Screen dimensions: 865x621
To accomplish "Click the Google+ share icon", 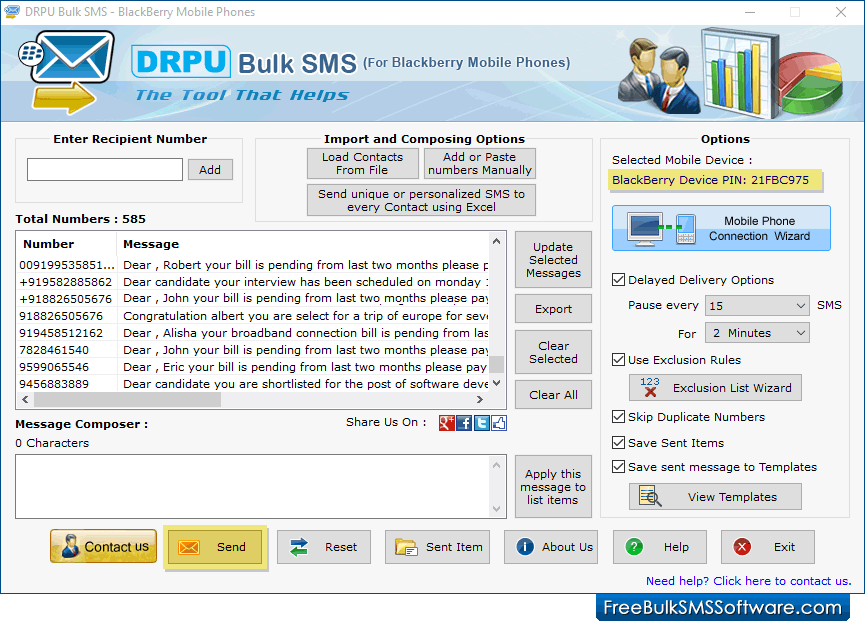I will 447,422.
